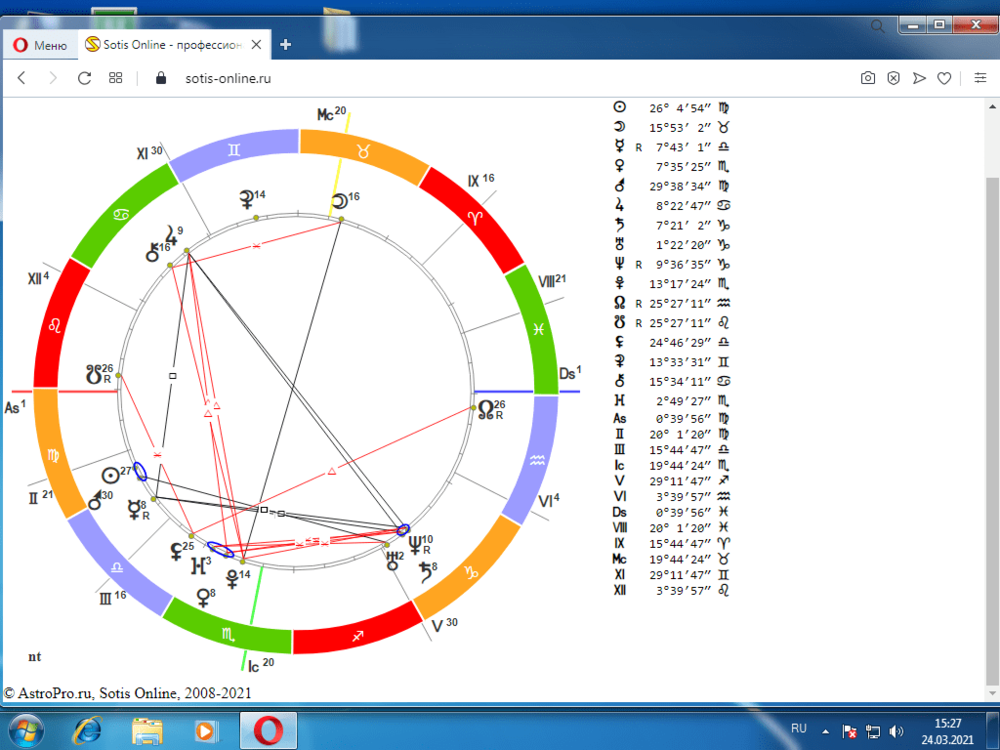The image size is (1000, 750).
Task: Launch Internet Explorer from the taskbar
Action: (87, 731)
